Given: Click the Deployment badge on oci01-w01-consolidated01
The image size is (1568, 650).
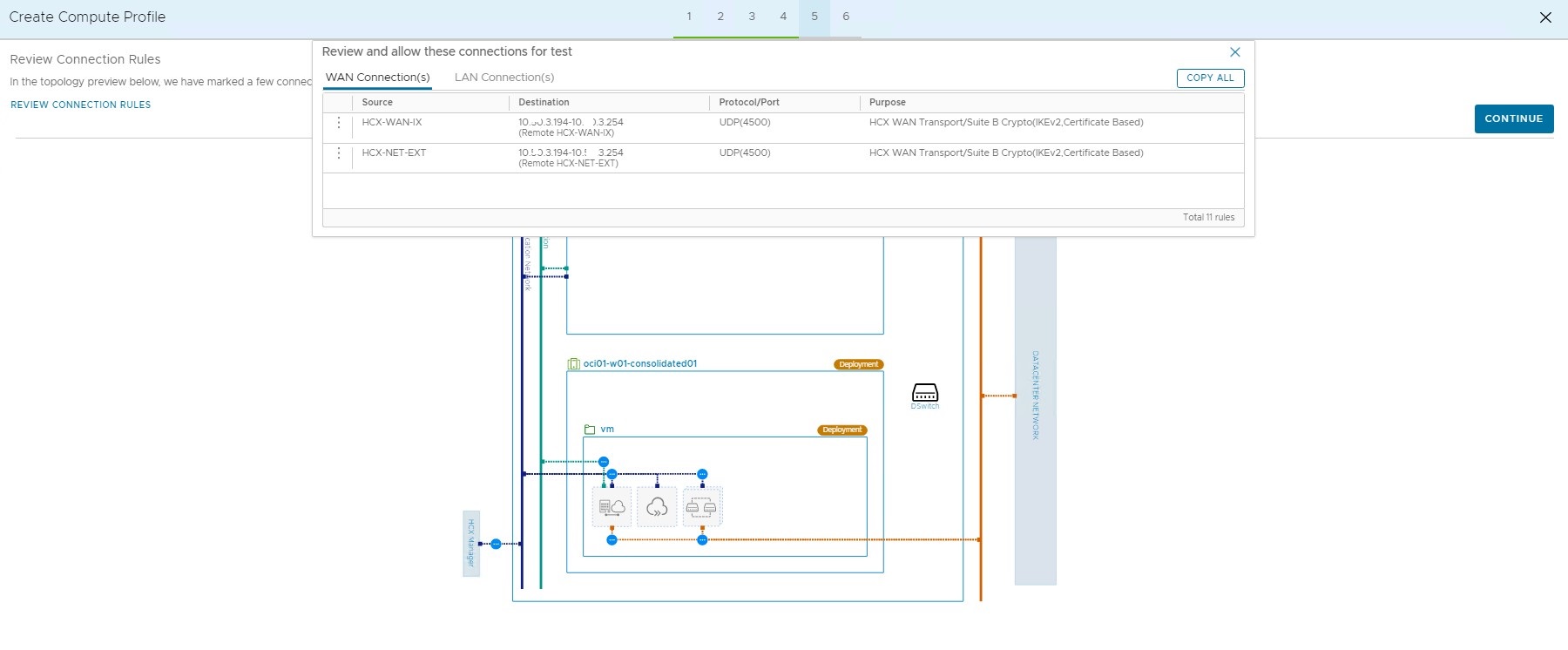Looking at the screenshot, I should click(859, 364).
